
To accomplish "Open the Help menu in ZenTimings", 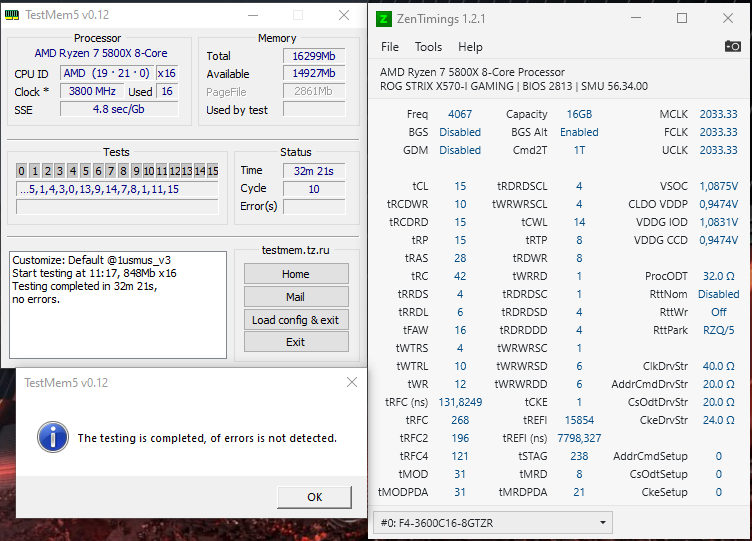I will pos(470,47).
